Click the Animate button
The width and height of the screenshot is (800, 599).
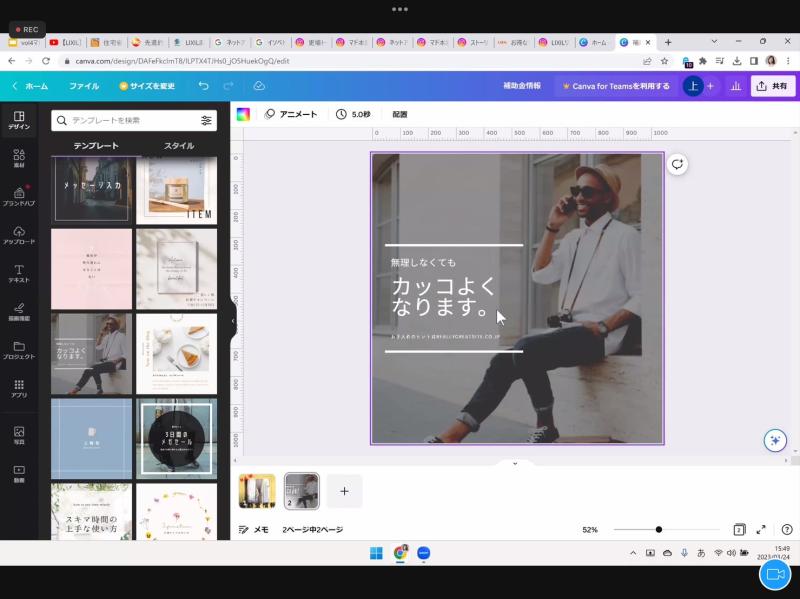(x=291, y=114)
